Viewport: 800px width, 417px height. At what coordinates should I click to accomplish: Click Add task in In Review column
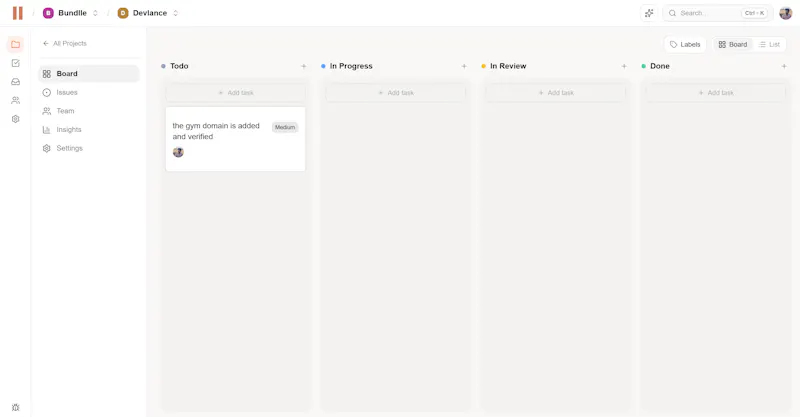click(x=556, y=93)
